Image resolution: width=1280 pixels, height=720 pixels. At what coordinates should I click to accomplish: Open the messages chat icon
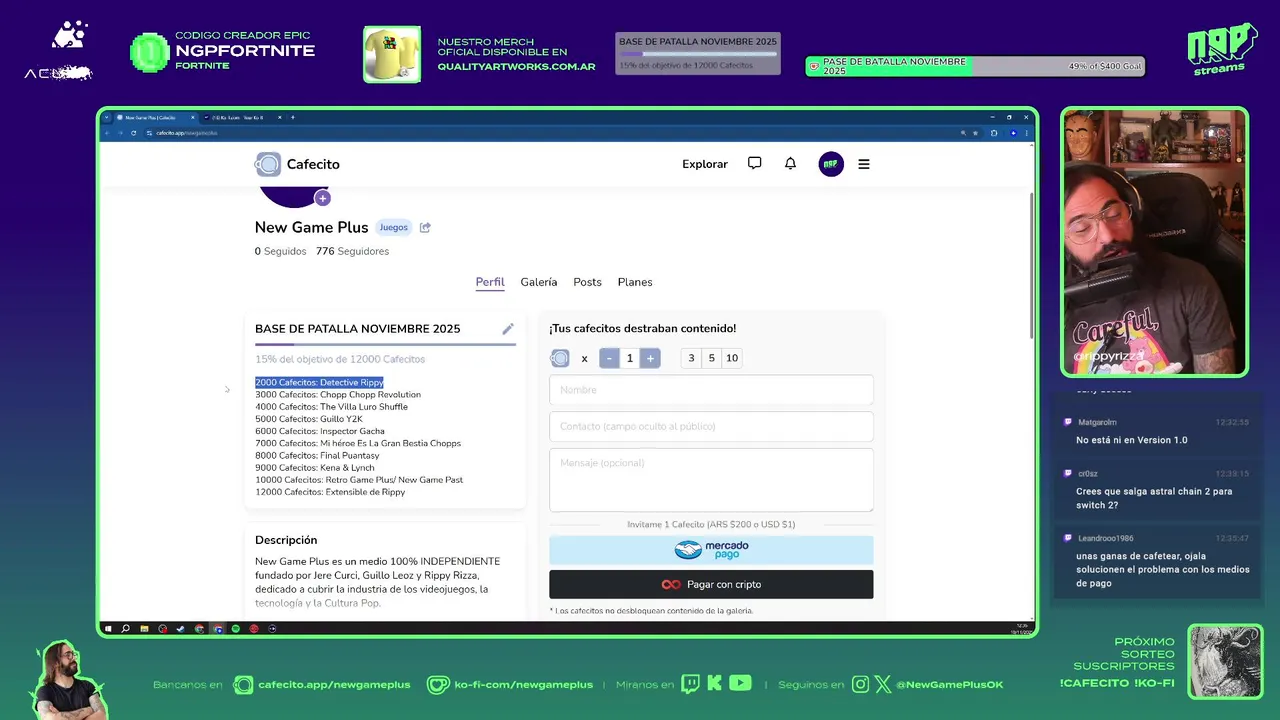click(x=755, y=163)
